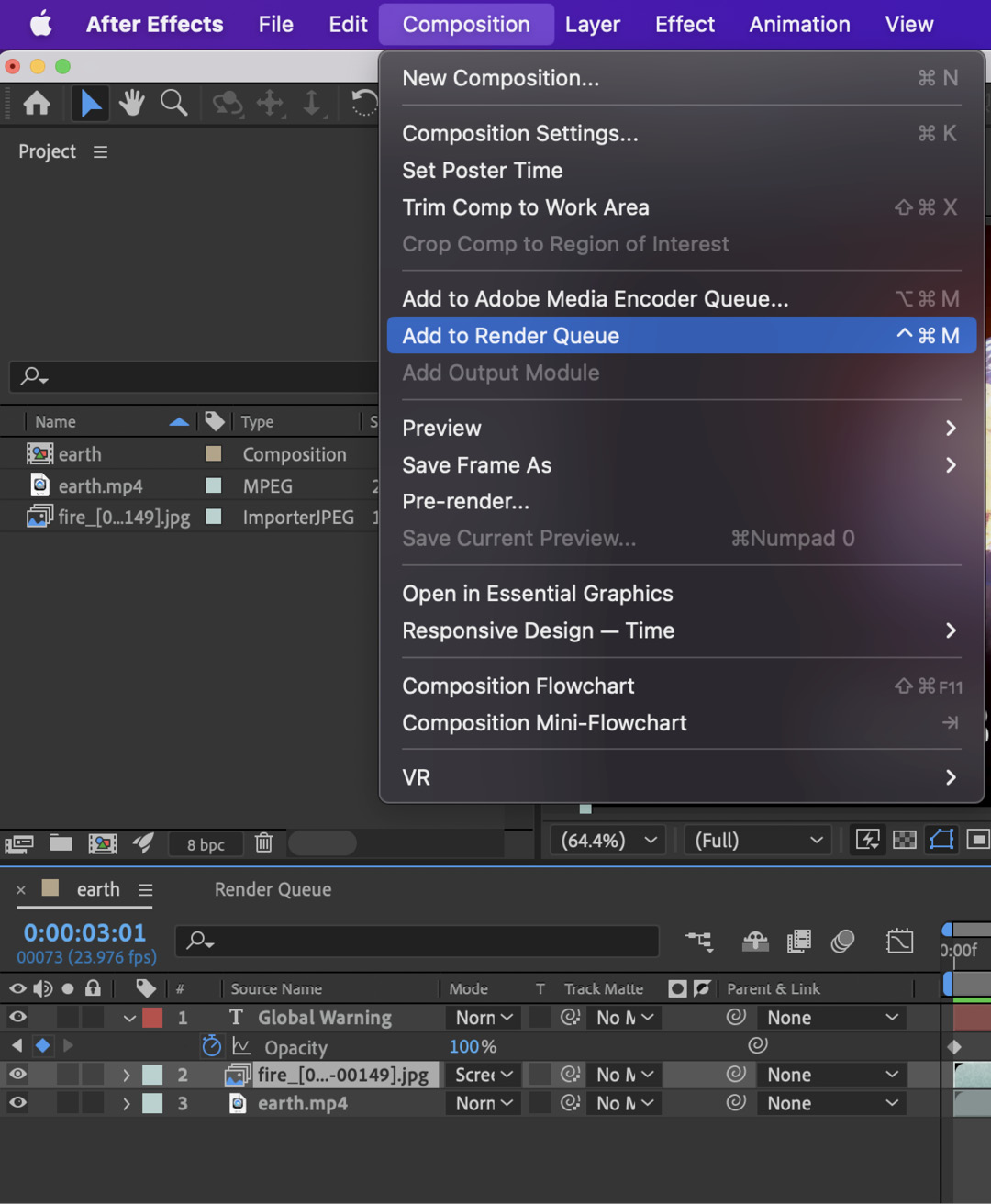The height and width of the screenshot is (1204, 991).
Task: Create a new folder in Project panel
Action: pyautogui.click(x=61, y=843)
